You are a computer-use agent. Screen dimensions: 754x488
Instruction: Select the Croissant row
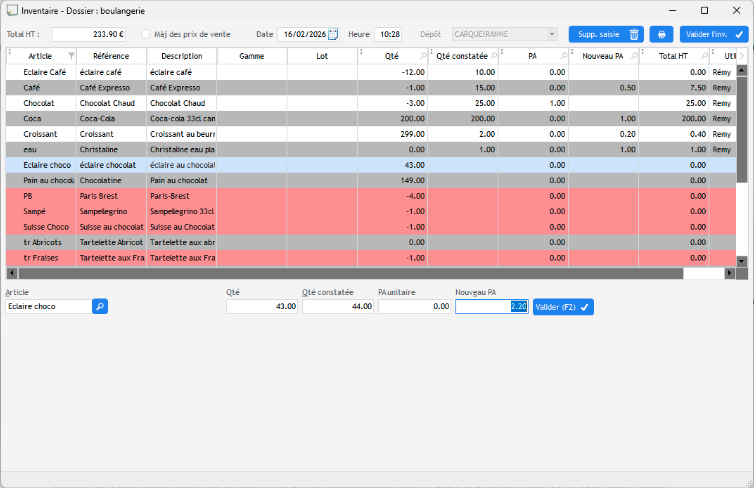click(x=40, y=134)
